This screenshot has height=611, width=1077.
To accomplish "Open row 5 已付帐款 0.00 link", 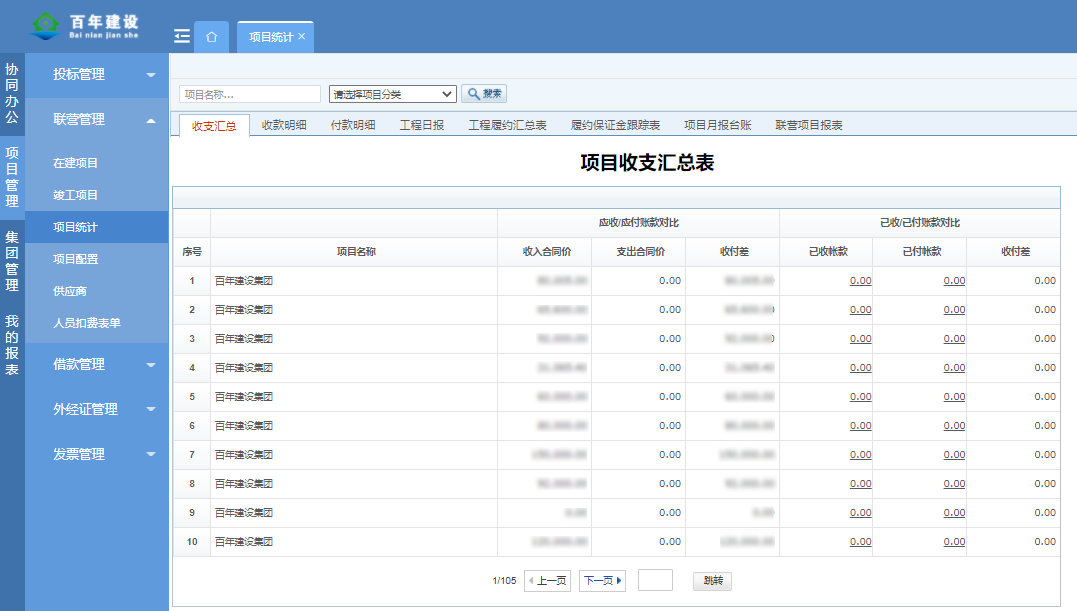I will pos(954,397).
